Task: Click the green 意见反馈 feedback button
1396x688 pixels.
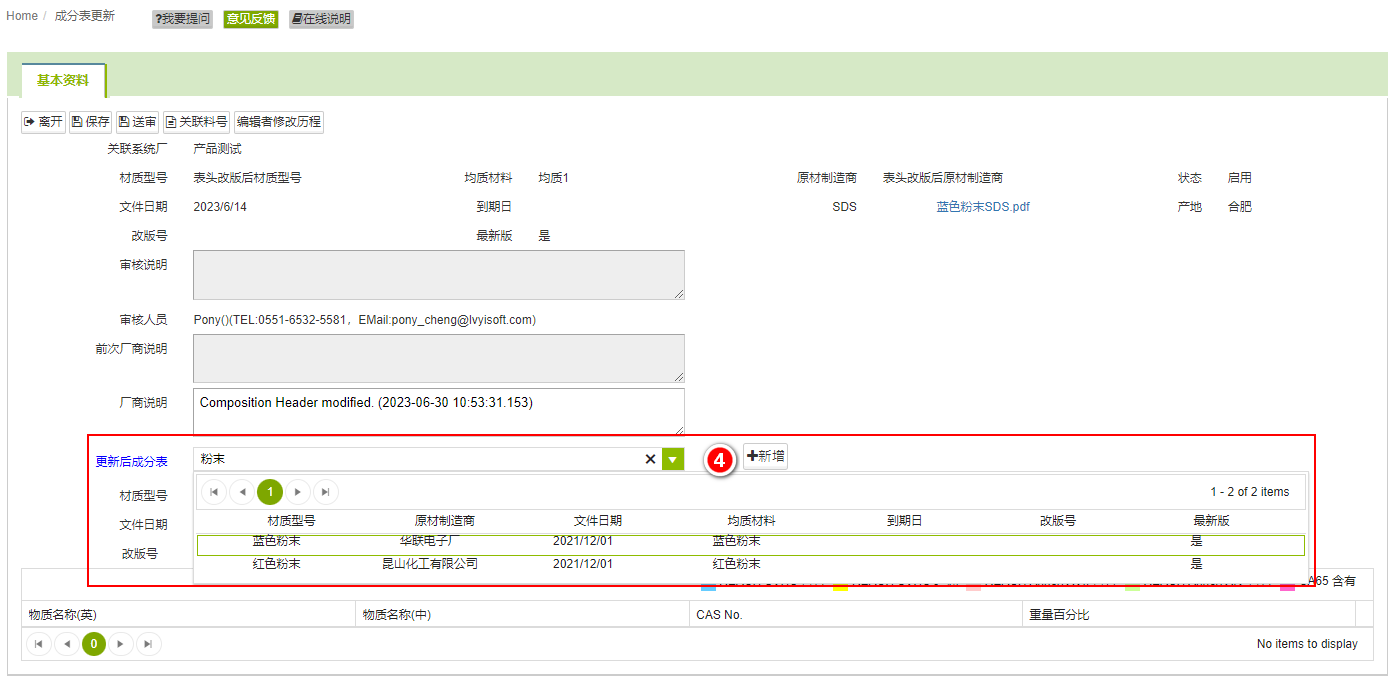Action: 250,19
